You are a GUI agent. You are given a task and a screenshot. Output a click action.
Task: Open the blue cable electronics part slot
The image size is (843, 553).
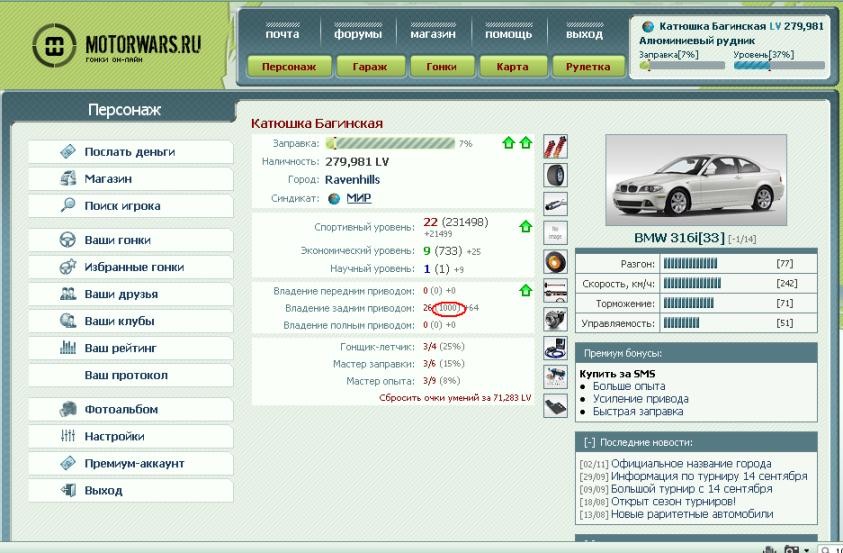pyautogui.click(x=555, y=348)
